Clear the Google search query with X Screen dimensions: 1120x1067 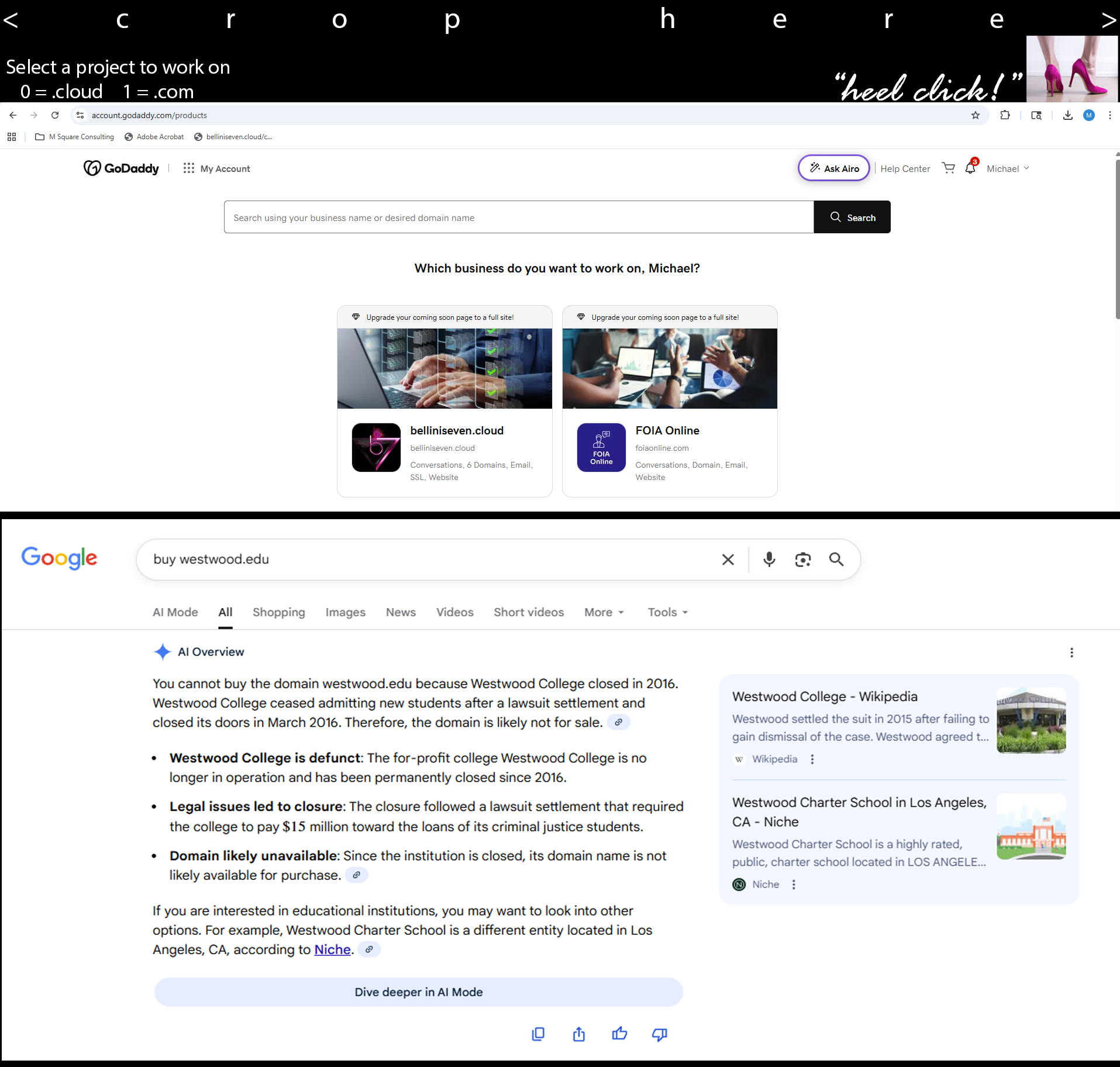tap(728, 560)
